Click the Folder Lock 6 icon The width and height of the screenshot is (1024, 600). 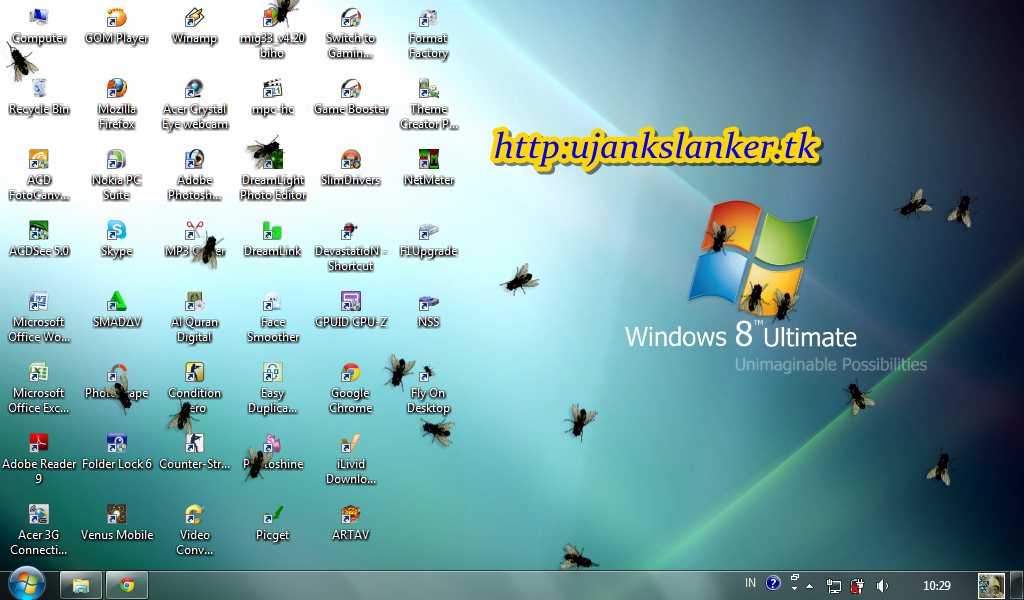point(116,451)
